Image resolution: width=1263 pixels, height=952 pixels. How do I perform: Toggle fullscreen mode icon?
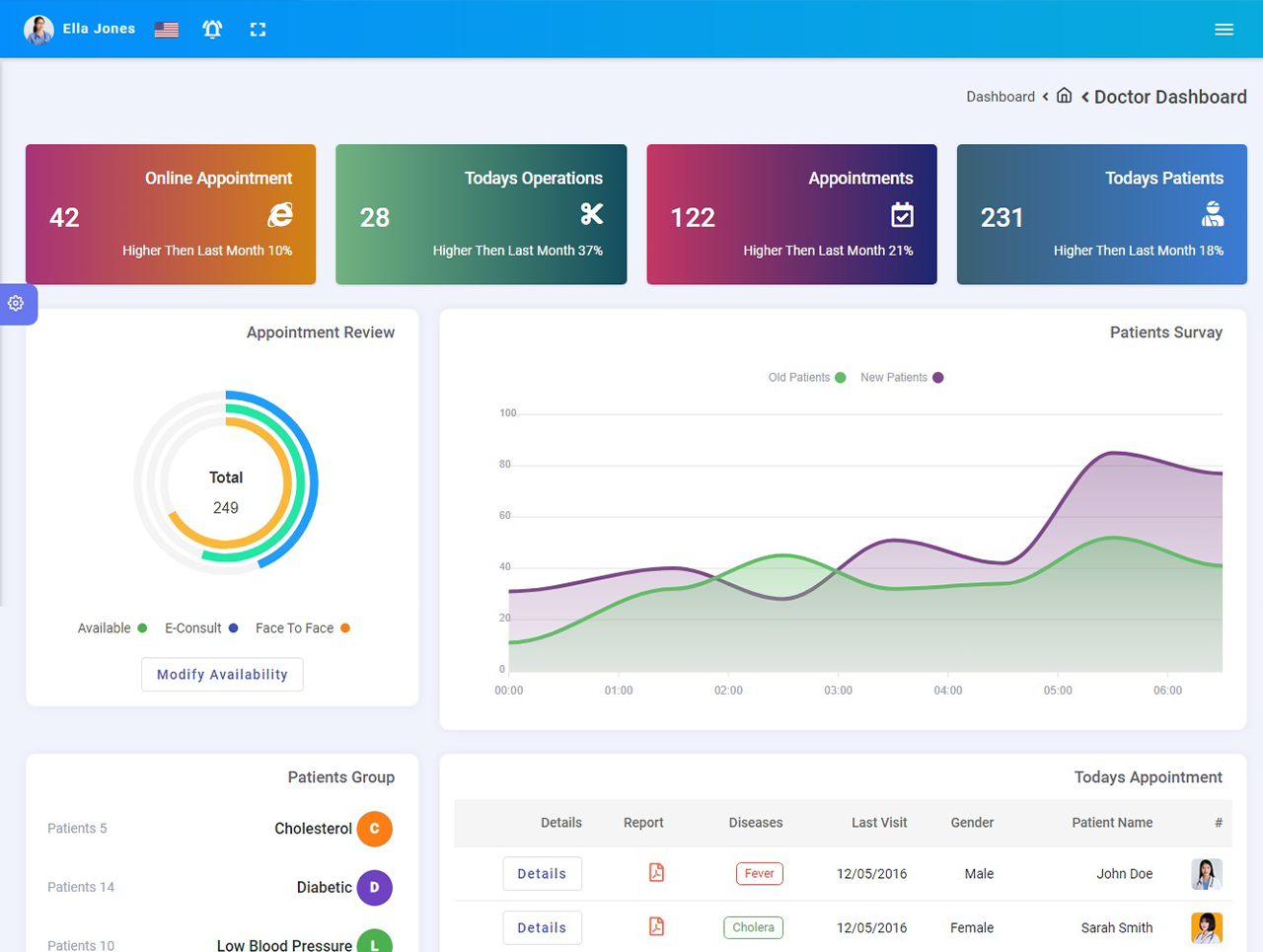[x=258, y=30]
